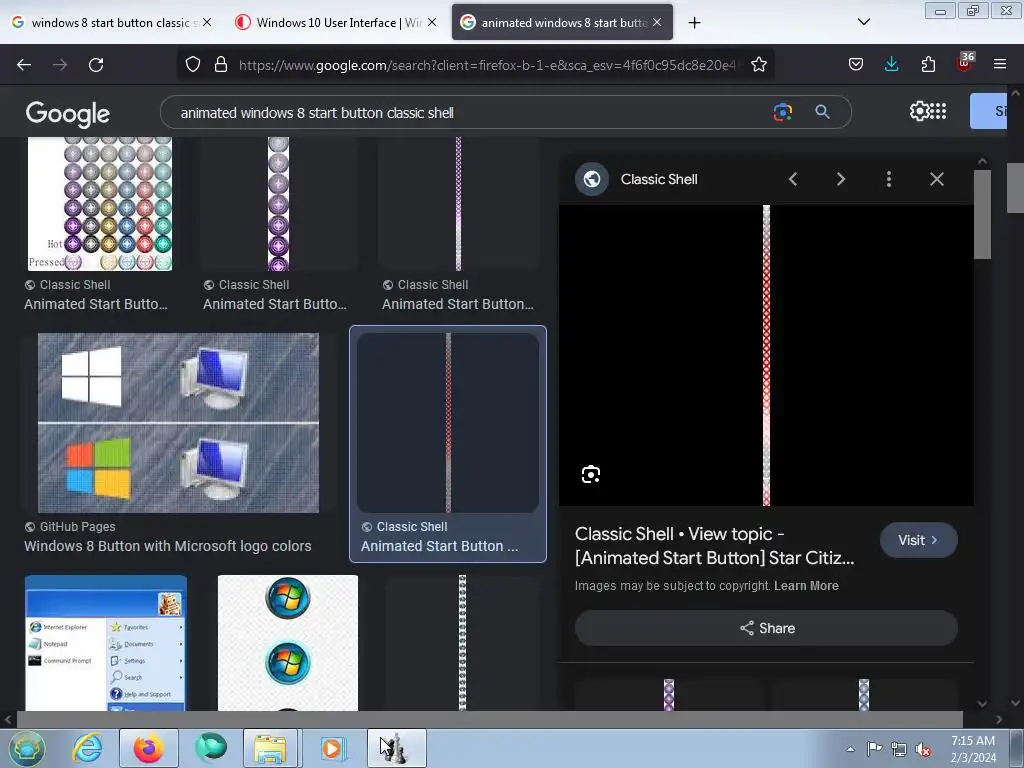Show previous image in preview panel

(793, 179)
